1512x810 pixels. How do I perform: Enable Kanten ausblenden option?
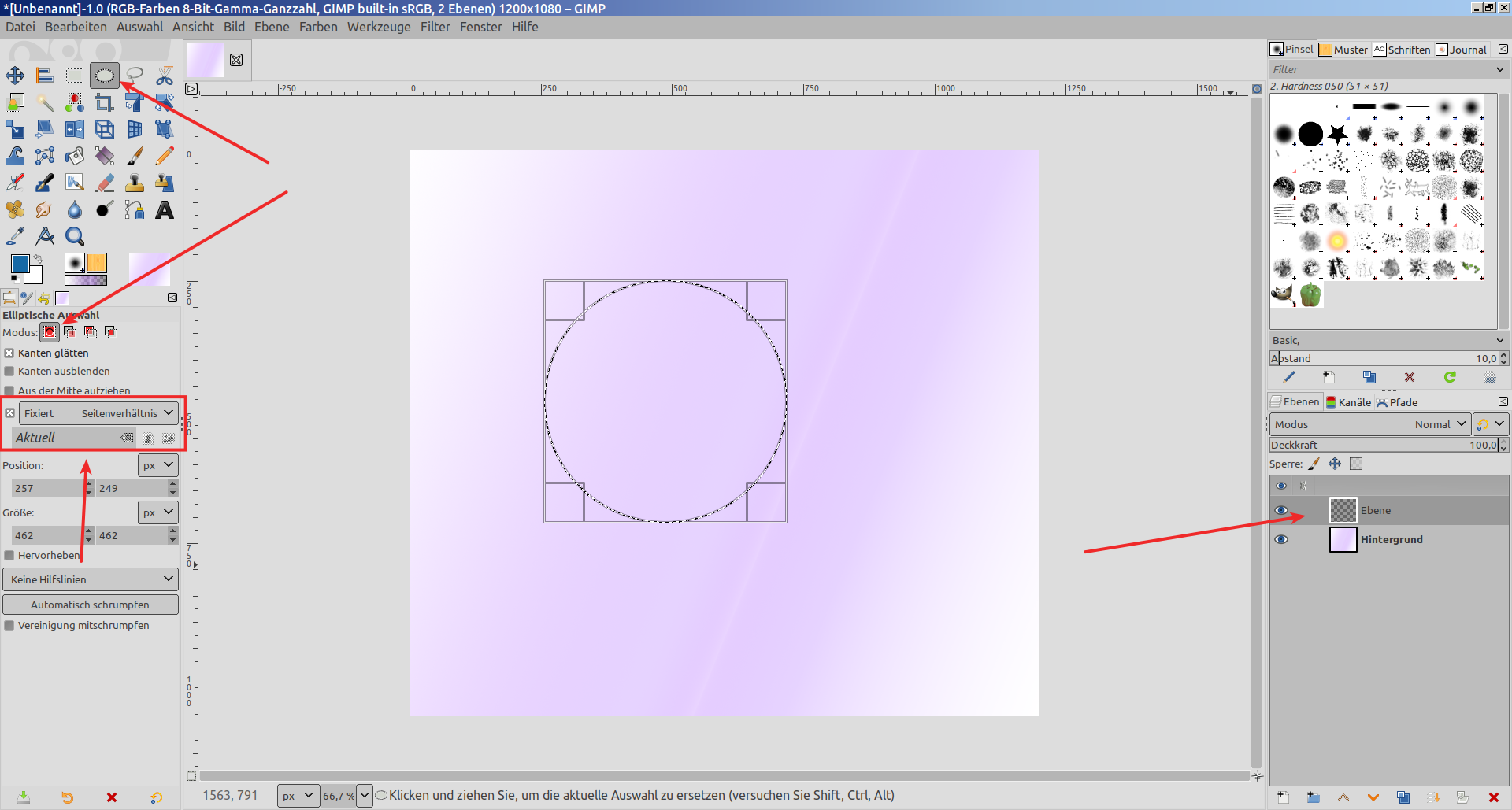9,372
